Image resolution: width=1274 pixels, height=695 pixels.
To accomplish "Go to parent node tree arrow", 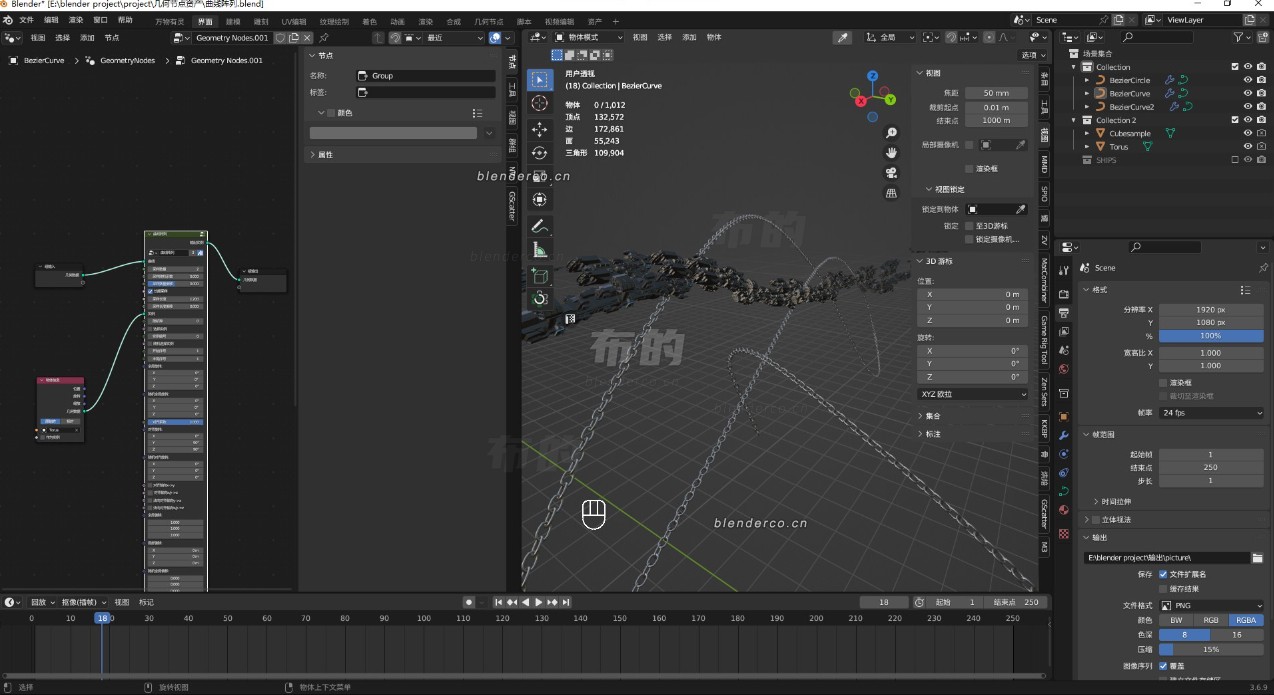I will [378, 37].
